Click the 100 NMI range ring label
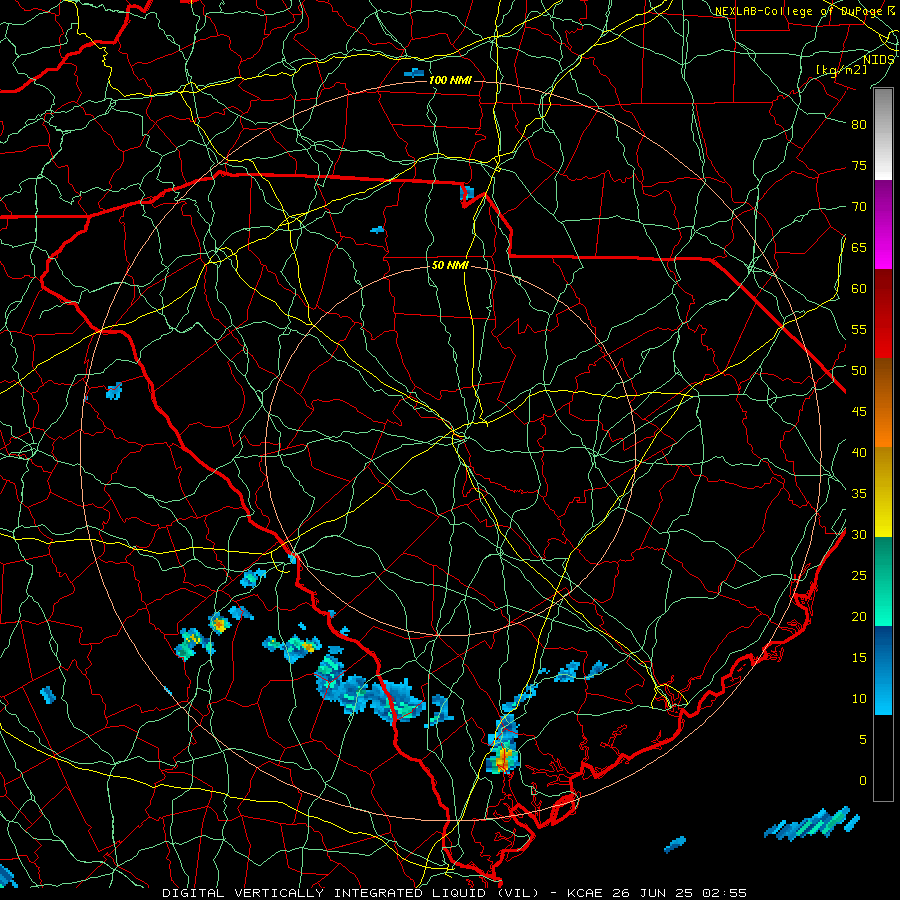 (450, 80)
